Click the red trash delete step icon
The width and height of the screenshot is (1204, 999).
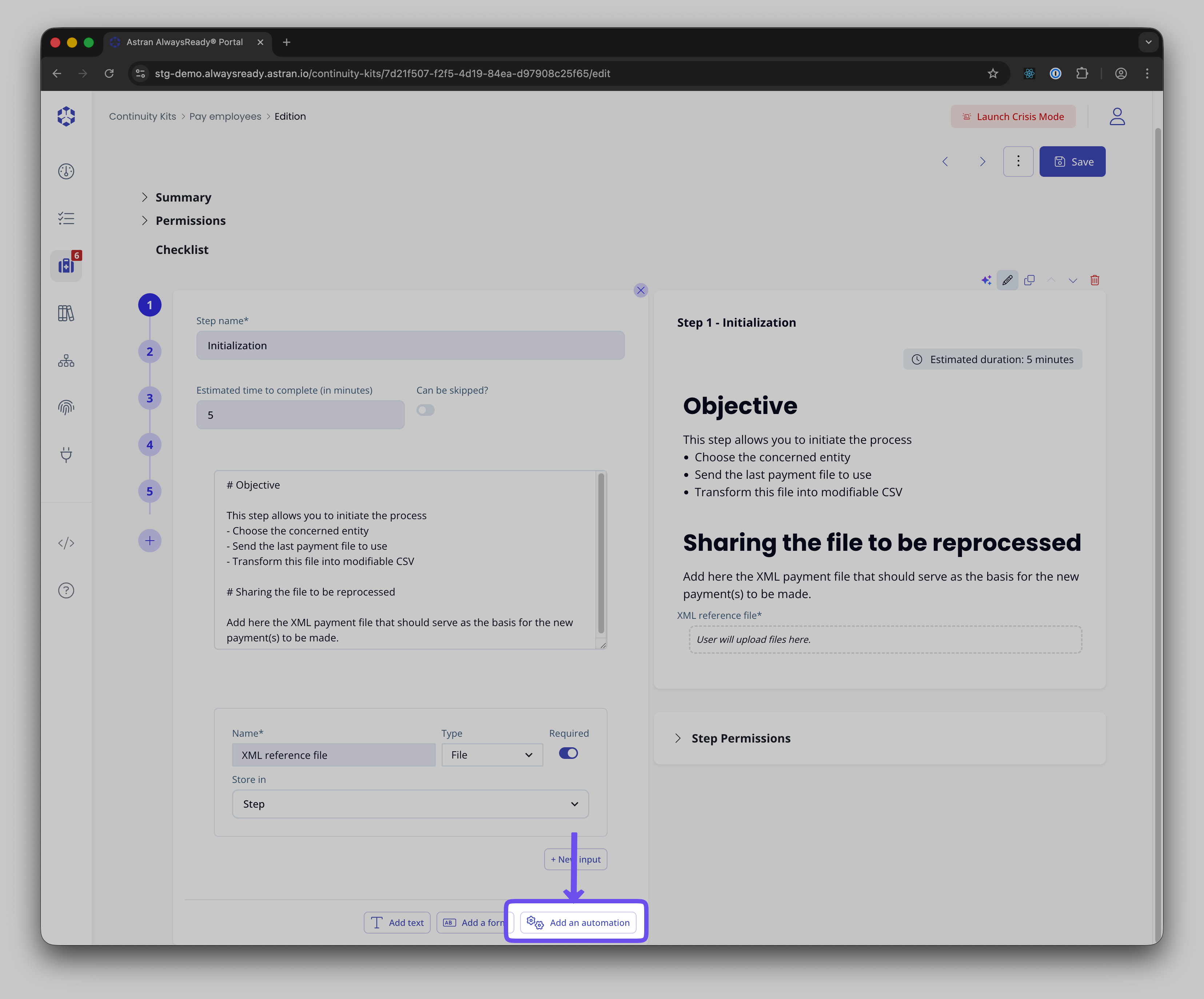pyautogui.click(x=1095, y=280)
